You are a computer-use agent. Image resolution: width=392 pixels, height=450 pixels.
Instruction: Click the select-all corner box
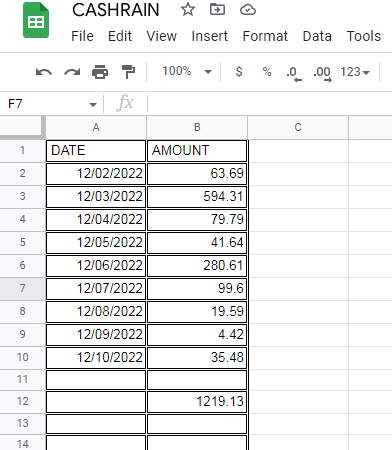click(22, 127)
